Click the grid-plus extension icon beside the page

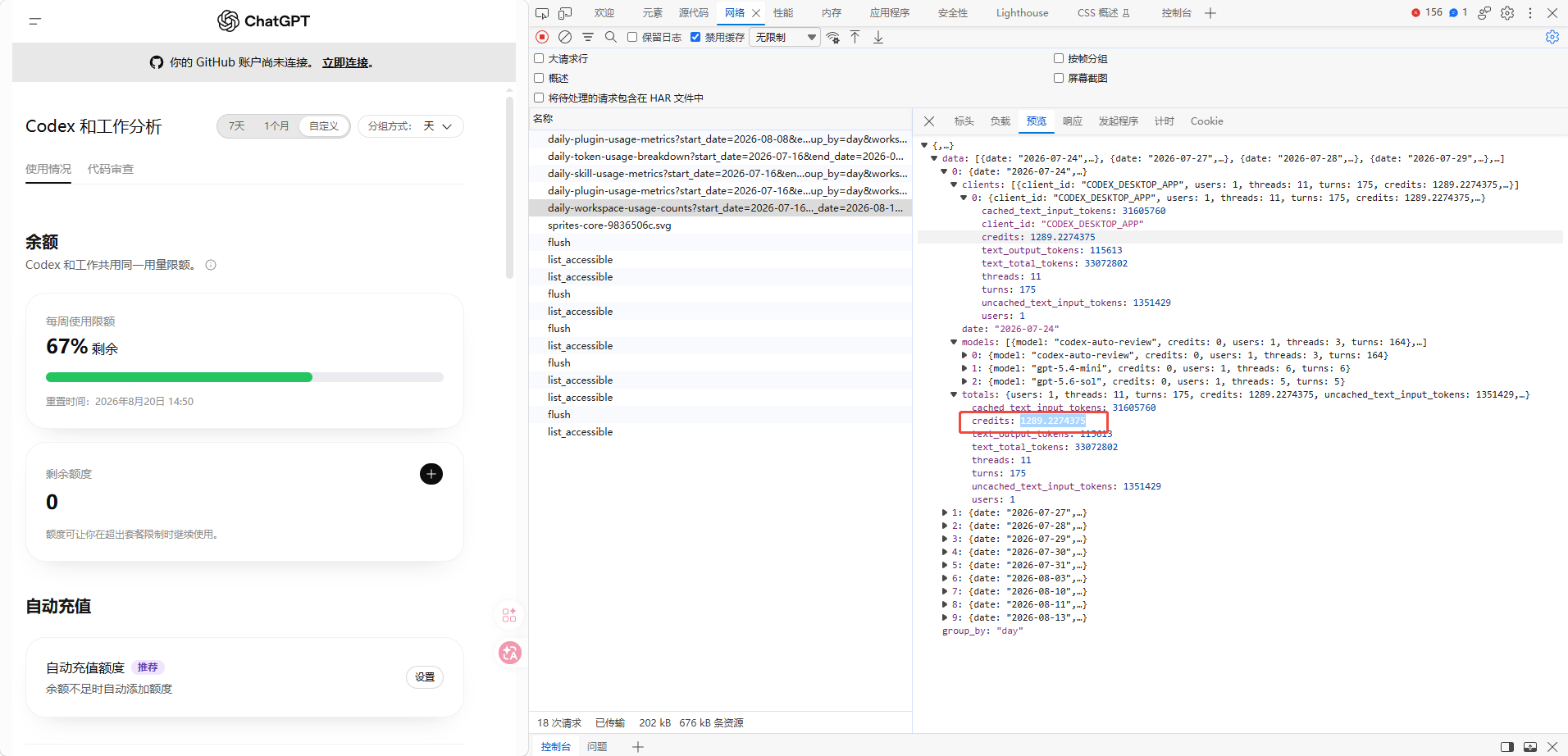[x=509, y=615]
